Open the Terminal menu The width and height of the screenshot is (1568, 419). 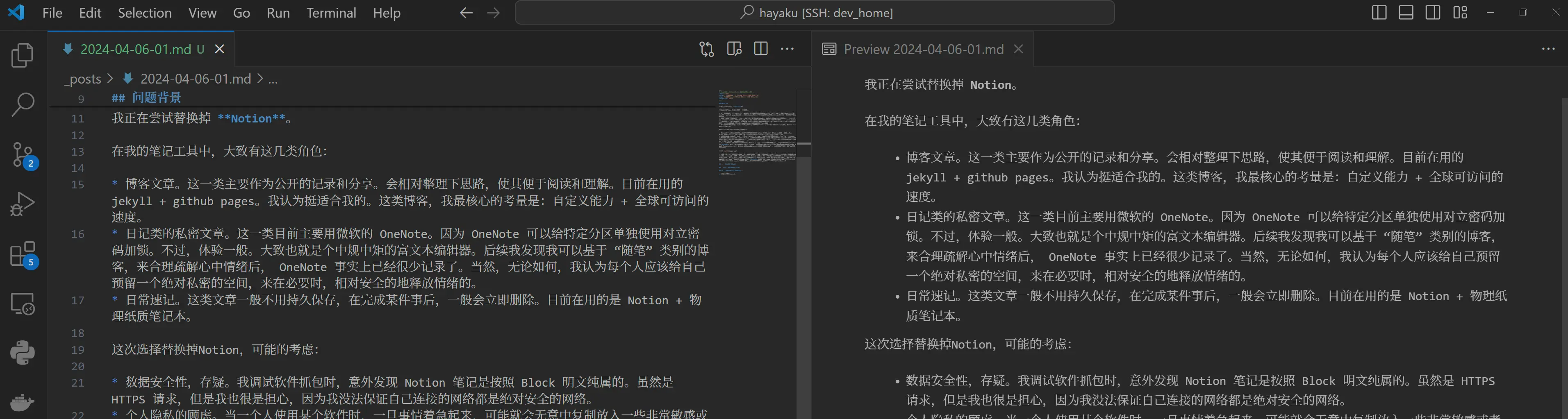point(331,13)
